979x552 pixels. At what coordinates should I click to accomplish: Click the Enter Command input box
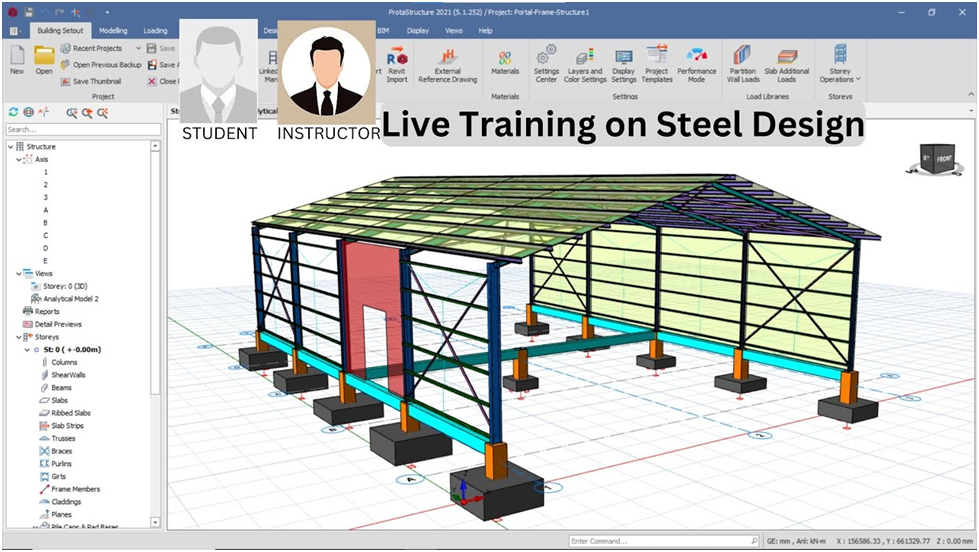pos(664,541)
